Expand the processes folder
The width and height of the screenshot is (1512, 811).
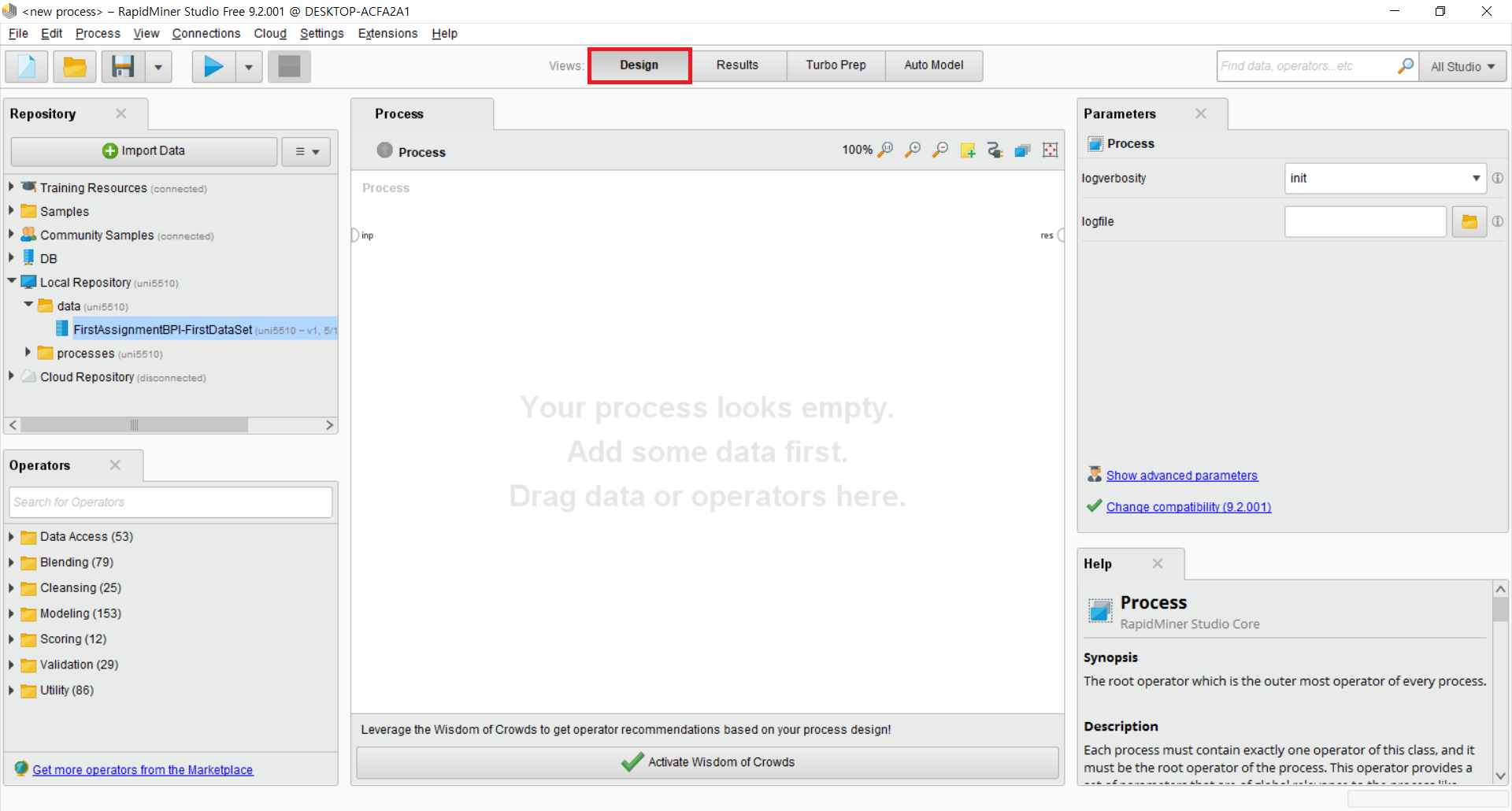28,353
